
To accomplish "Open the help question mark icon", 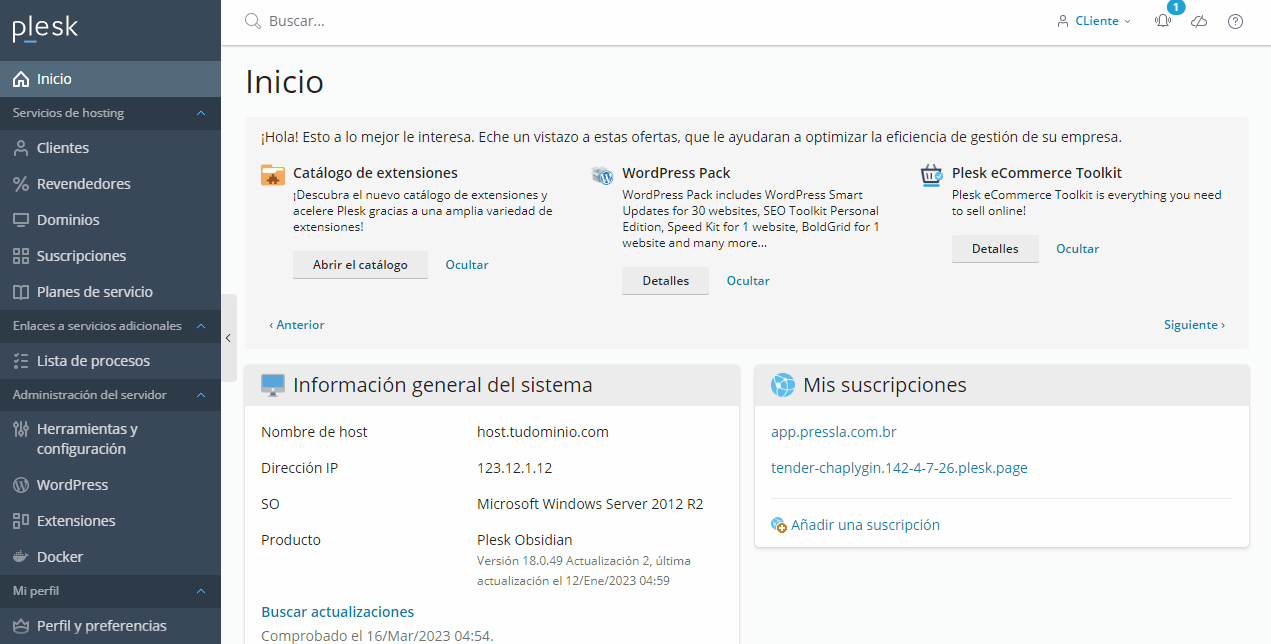I will click(x=1235, y=21).
